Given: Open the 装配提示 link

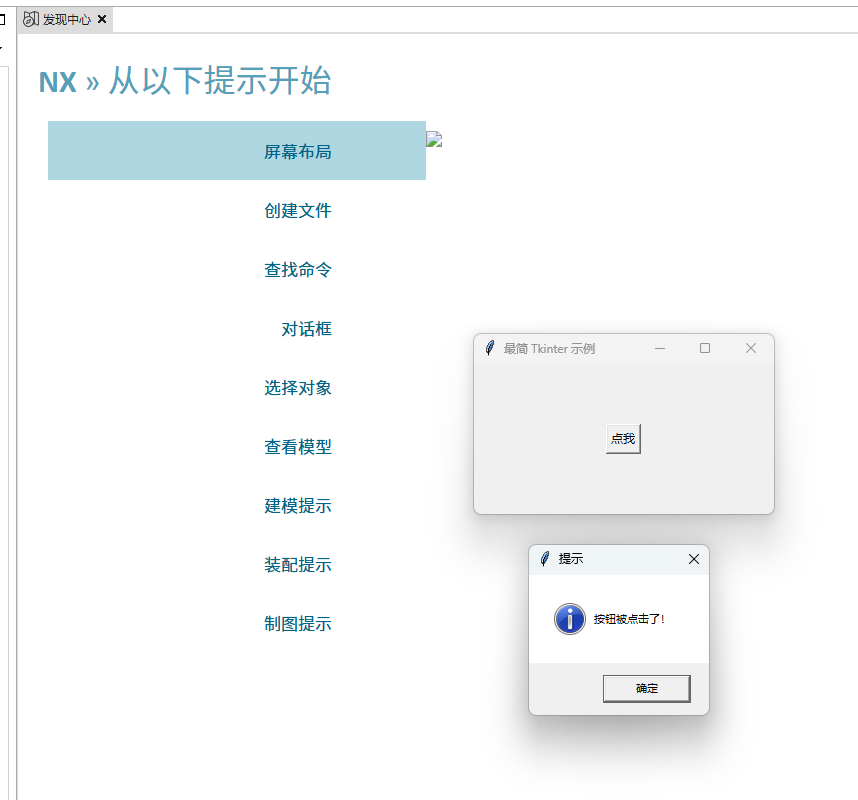Looking at the screenshot, I should pyautogui.click(x=297, y=564).
